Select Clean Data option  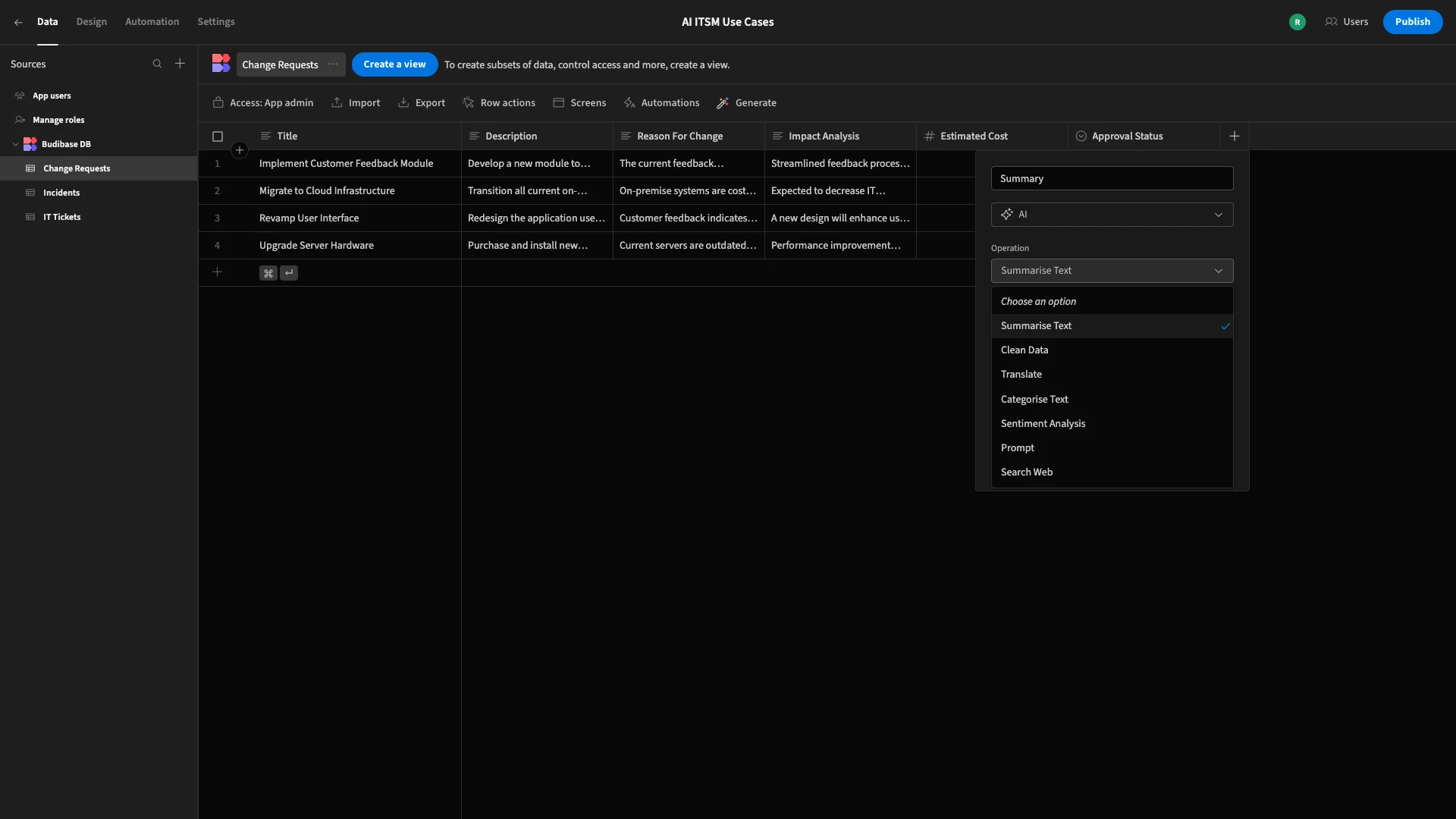(x=1112, y=350)
